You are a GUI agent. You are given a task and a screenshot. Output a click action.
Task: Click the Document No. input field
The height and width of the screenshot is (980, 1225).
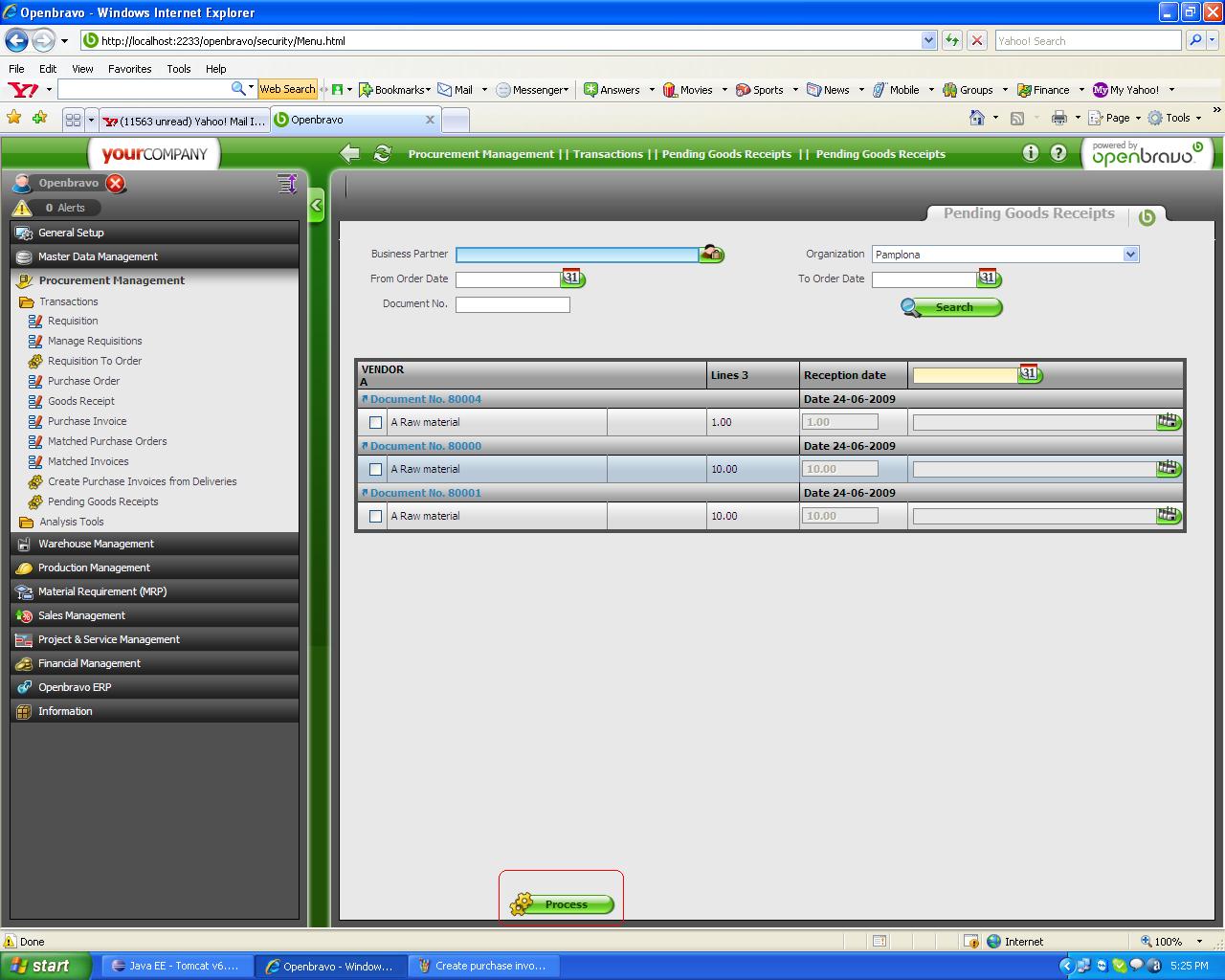(512, 304)
